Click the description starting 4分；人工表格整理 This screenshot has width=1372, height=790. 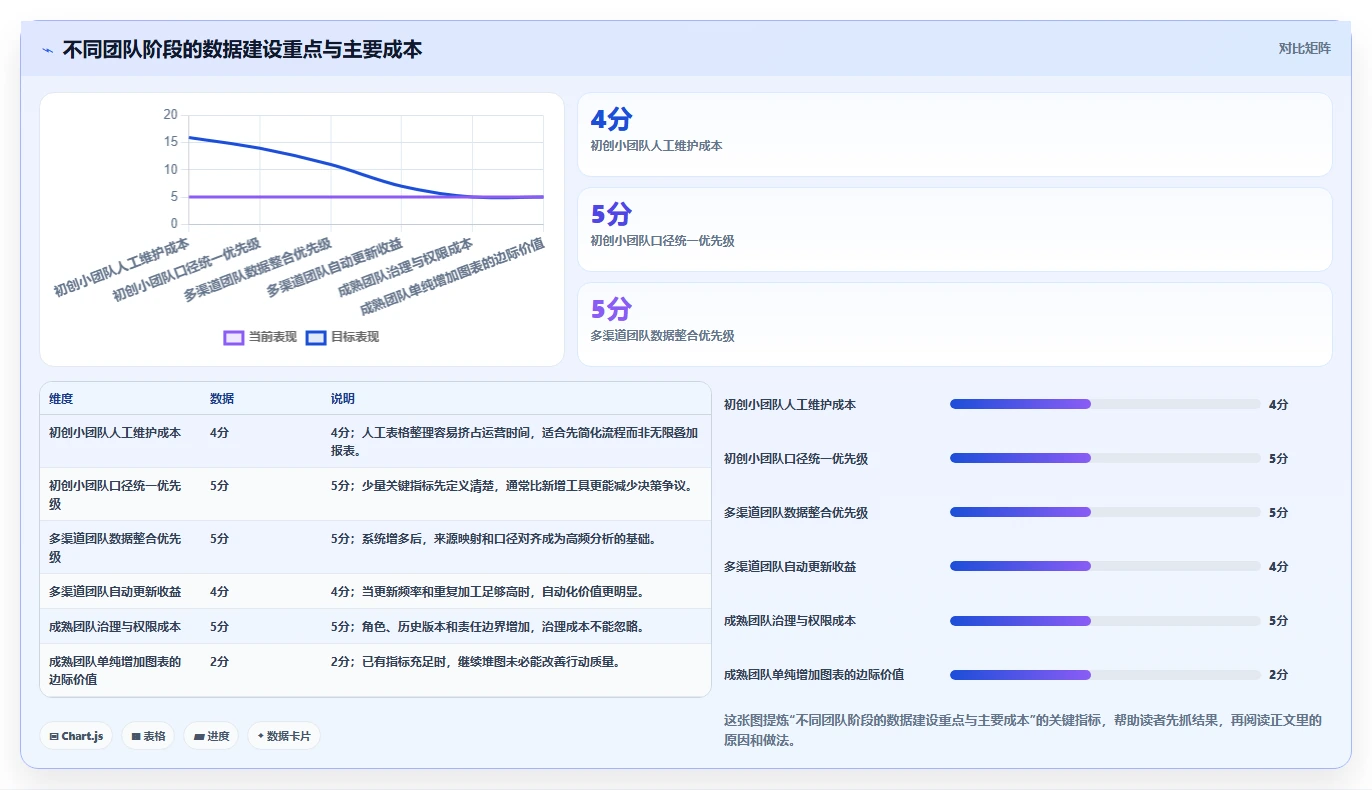(x=514, y=442)
